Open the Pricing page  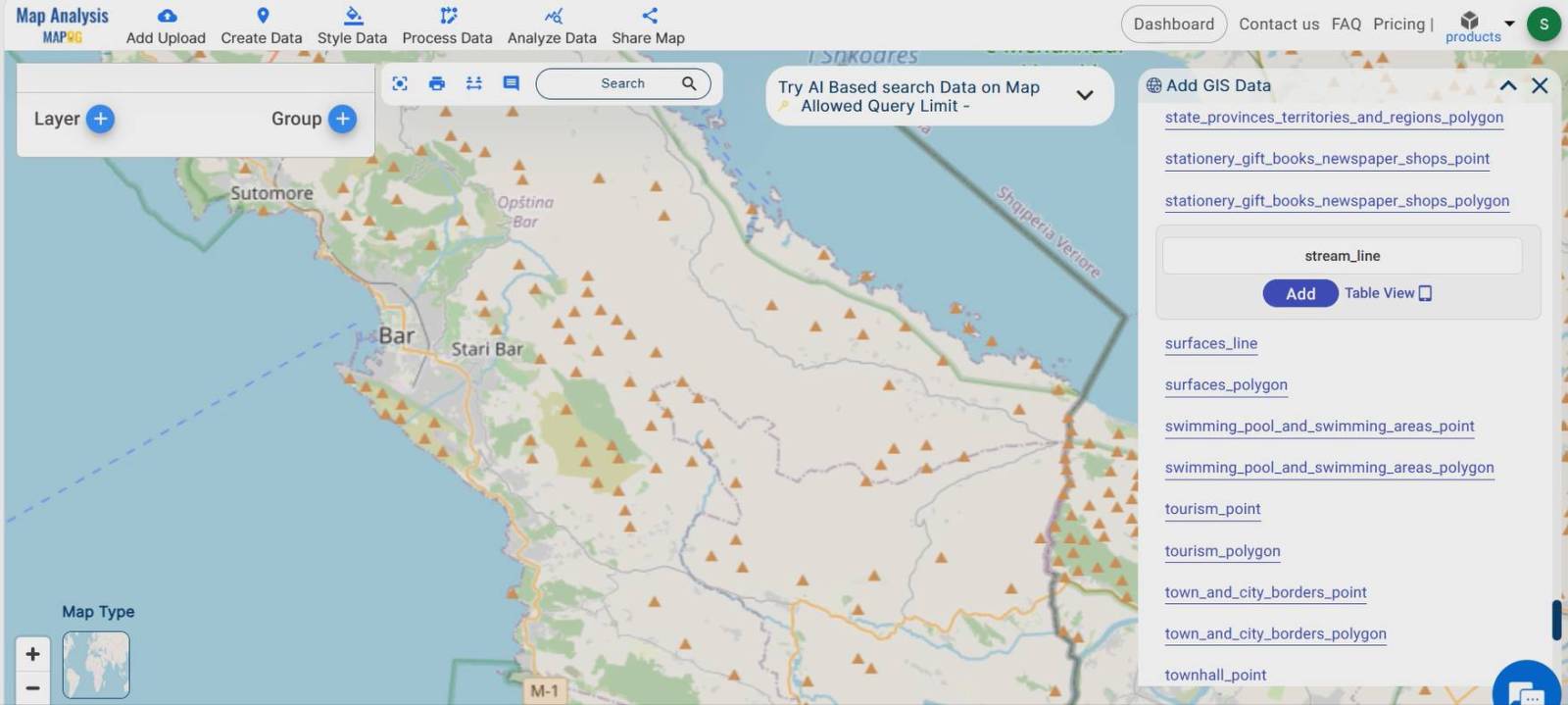point(1399,24)
